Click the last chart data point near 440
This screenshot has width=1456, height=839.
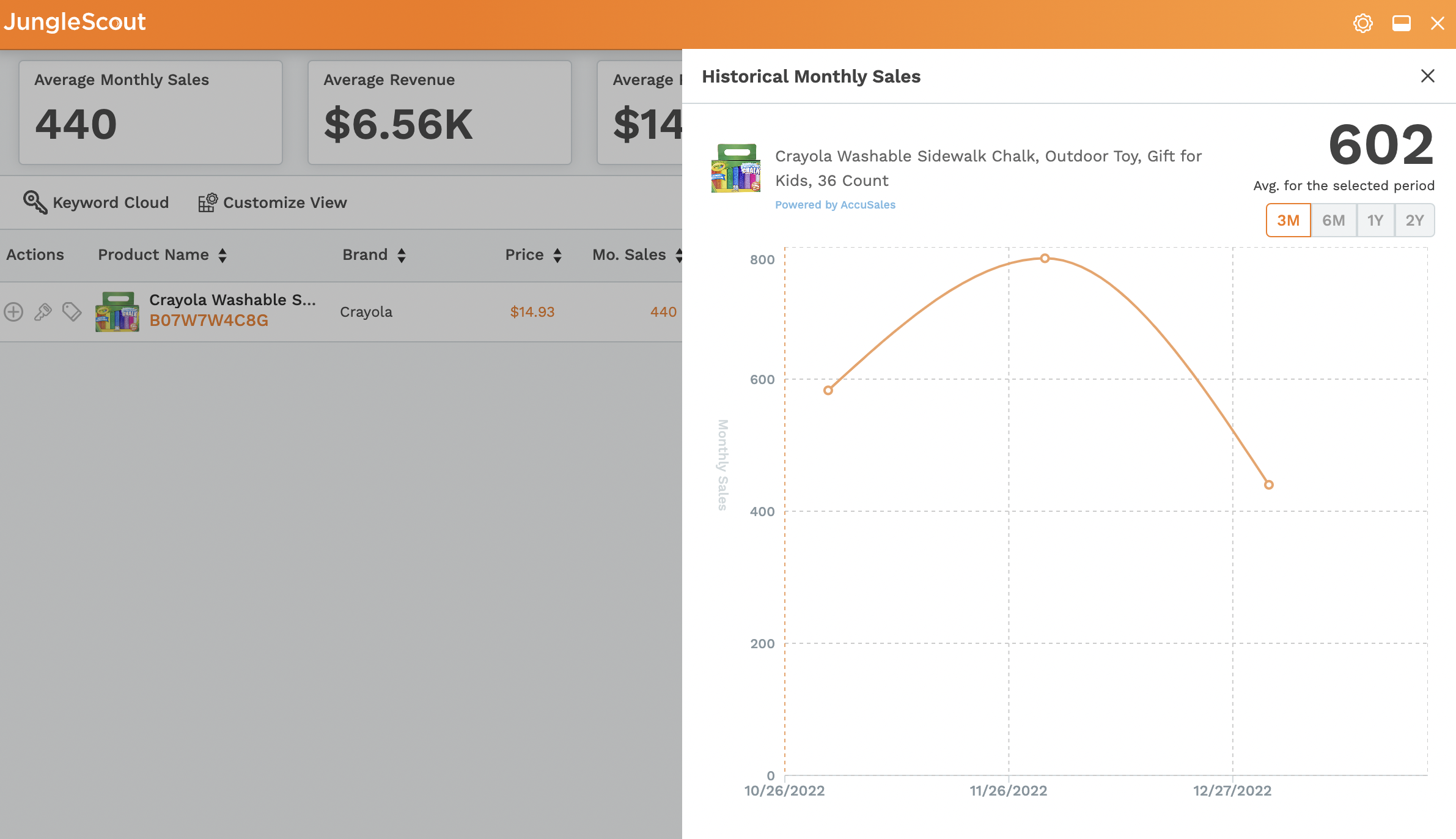click(1269, 484)
